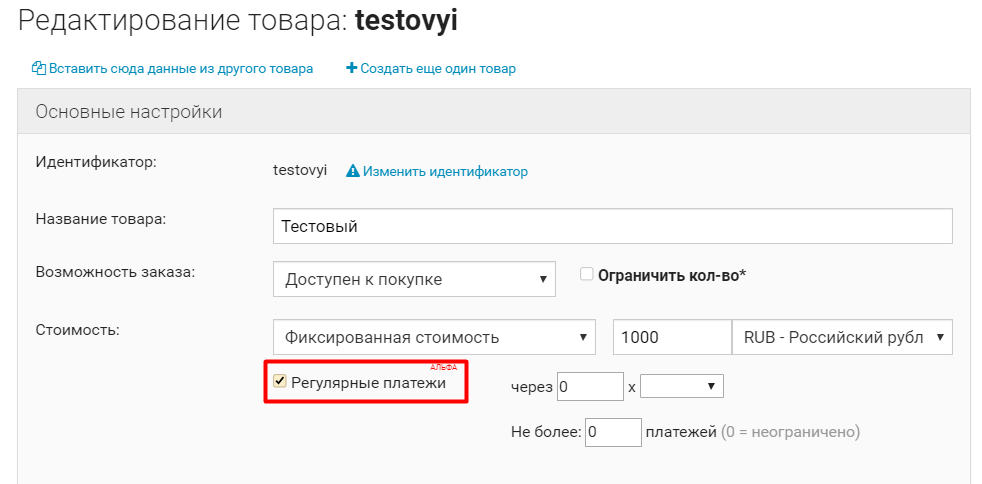Focus the "Не более" payments count field
982x484 pixels.
pyautogui.click(x=613, y=432)
